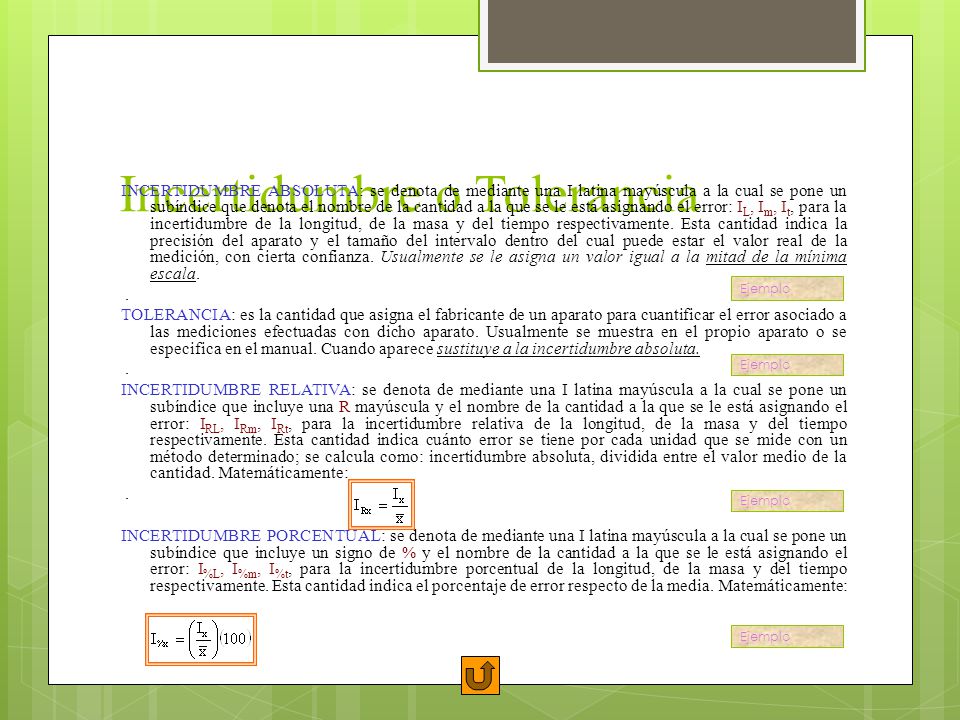Click the orange return arrow icon

coord(480,675)
